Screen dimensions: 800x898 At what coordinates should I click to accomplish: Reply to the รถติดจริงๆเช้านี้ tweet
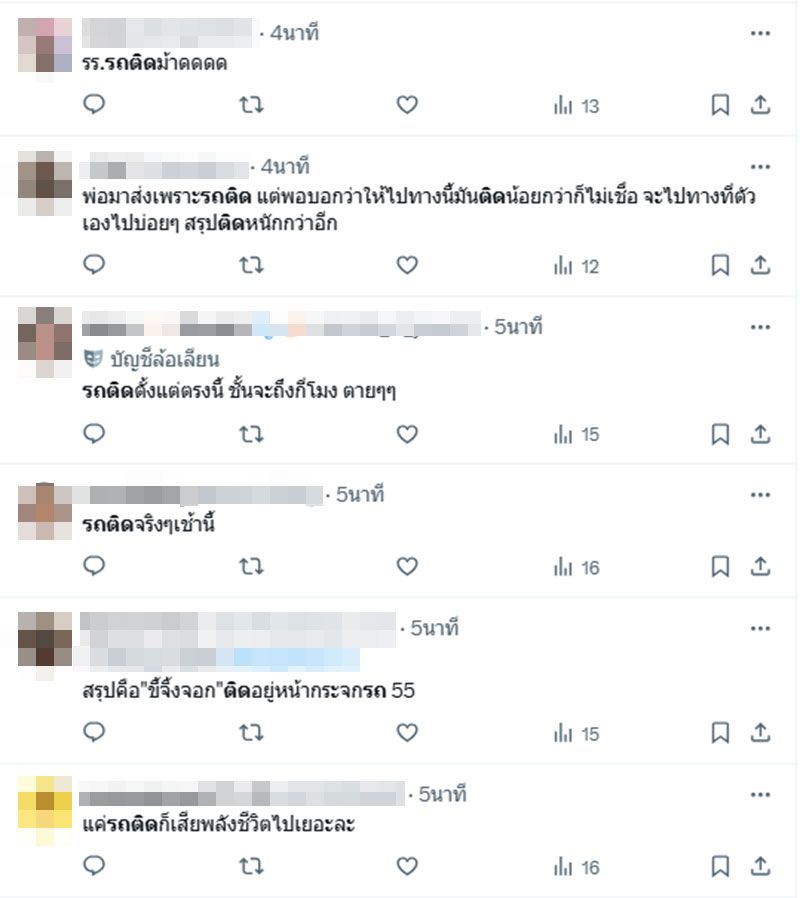(x=94, y=566)
